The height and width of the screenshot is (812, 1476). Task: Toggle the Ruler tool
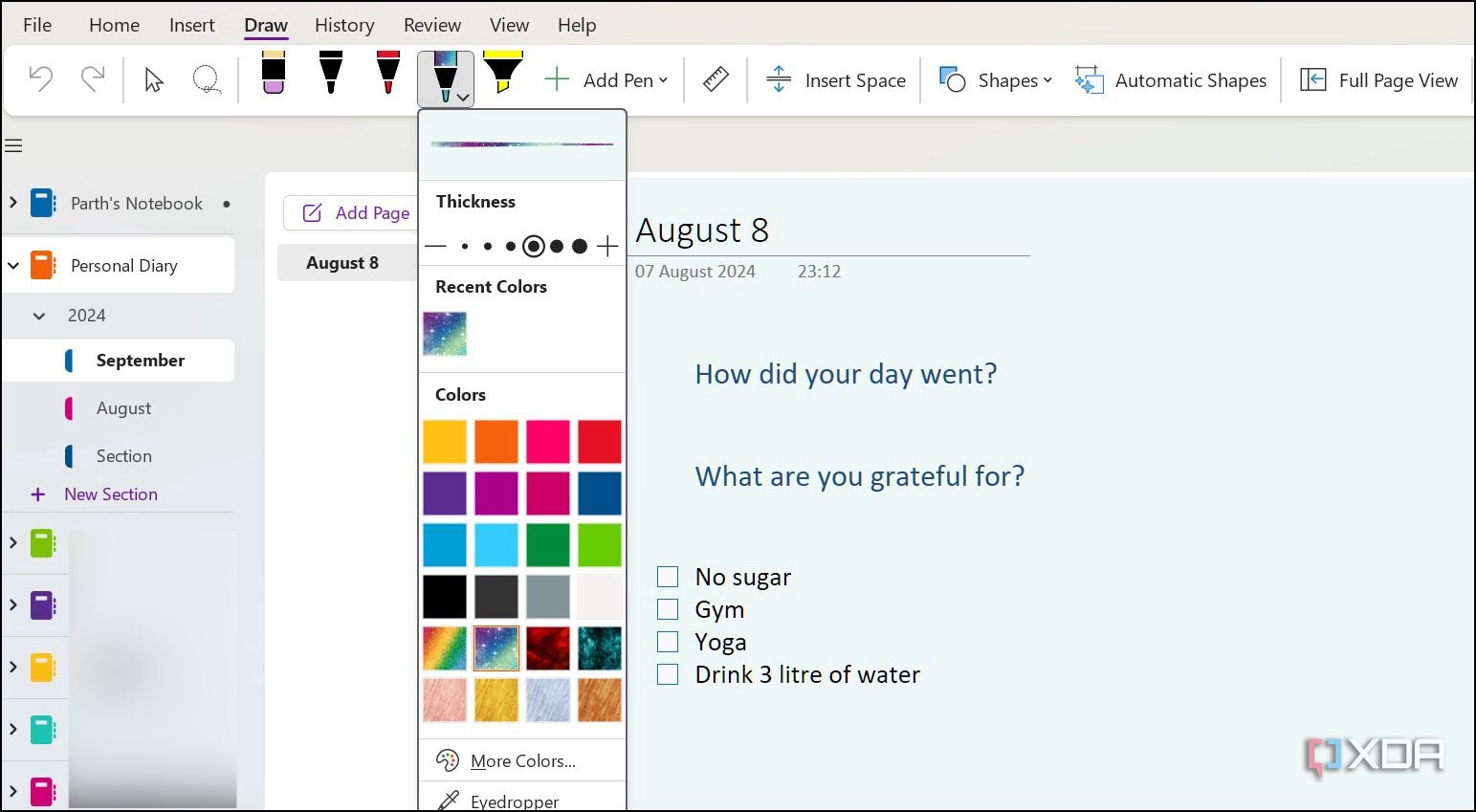[x=716, y=79]
